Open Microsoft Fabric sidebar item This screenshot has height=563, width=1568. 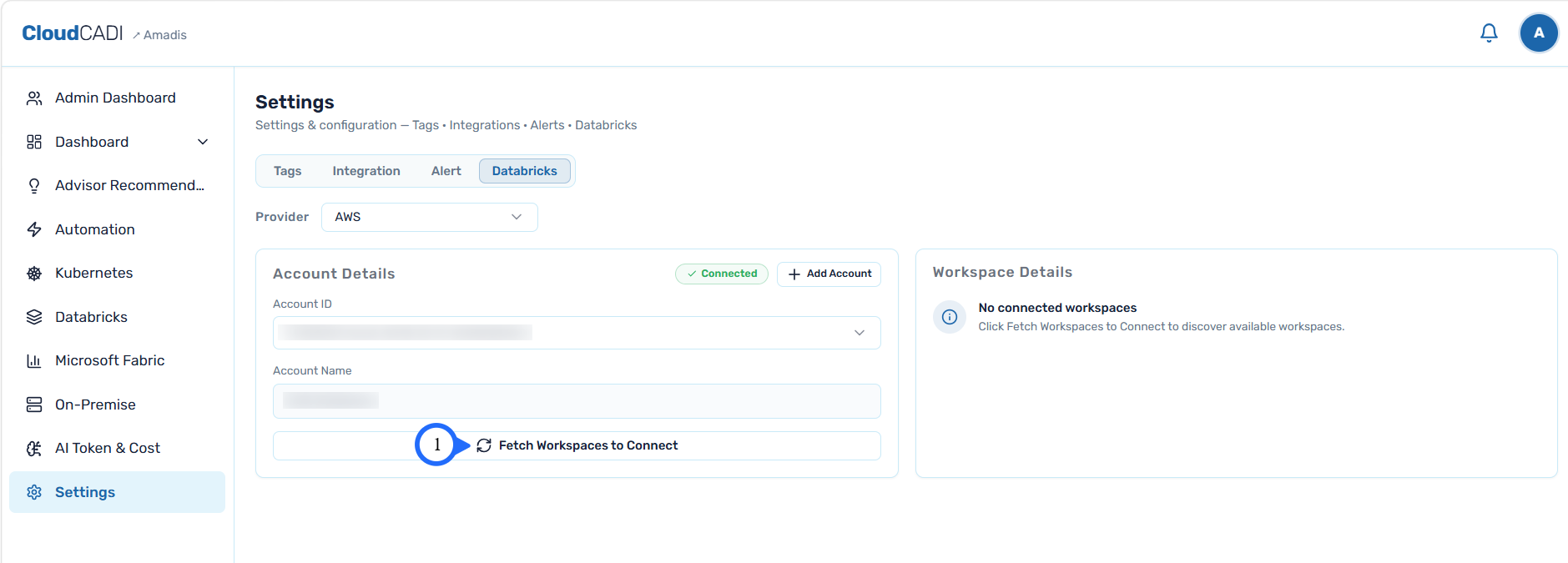point(117,361)
